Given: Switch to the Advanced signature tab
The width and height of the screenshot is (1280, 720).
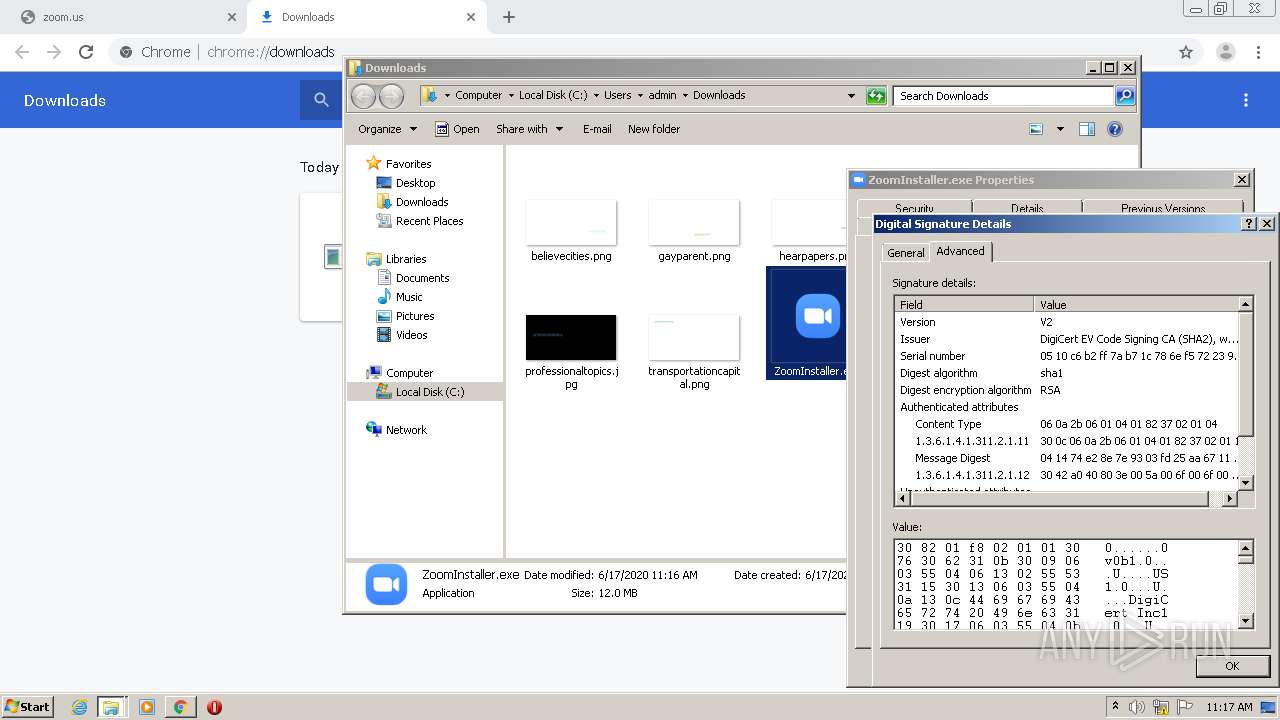Looking at the screenshot, I should [960, 251].
